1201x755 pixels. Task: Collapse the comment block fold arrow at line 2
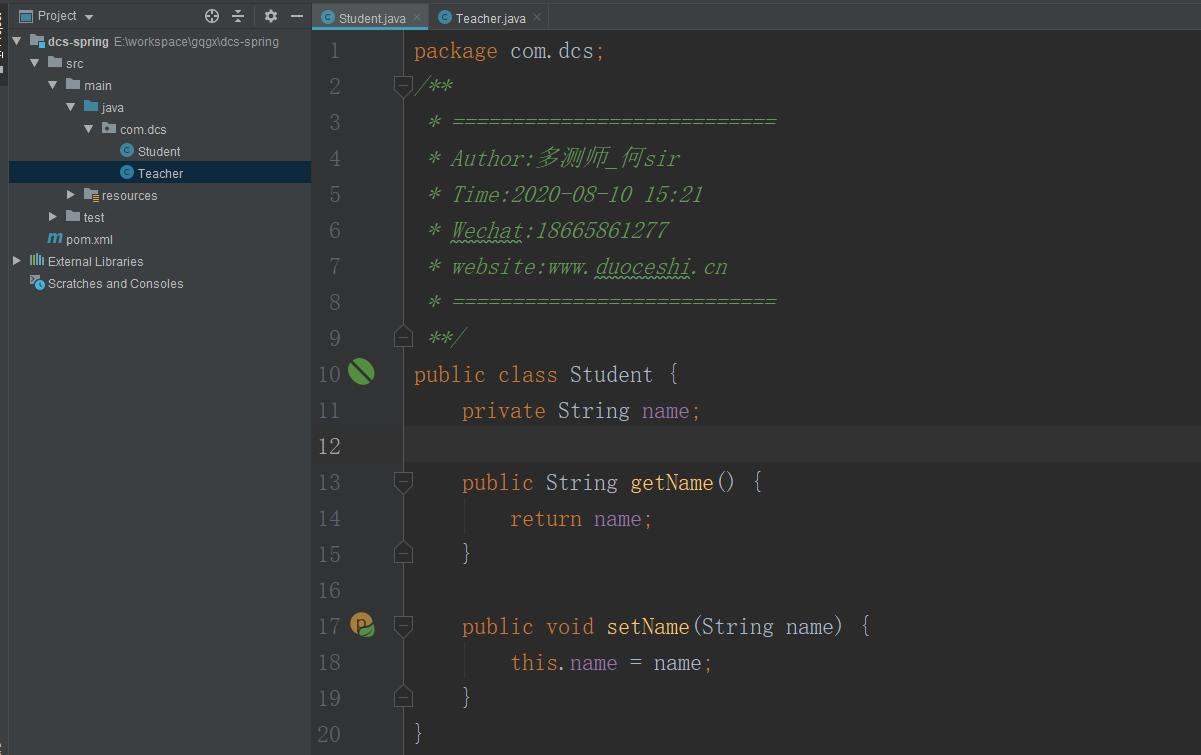pyautogui.click(x=403, y=86)
